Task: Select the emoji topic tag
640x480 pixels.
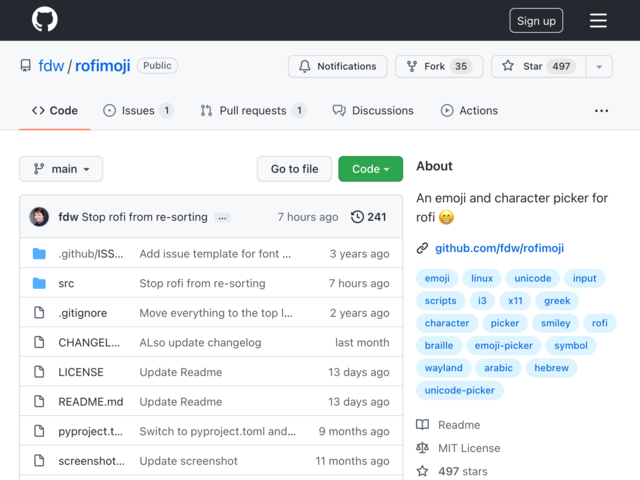Action: 437,278
